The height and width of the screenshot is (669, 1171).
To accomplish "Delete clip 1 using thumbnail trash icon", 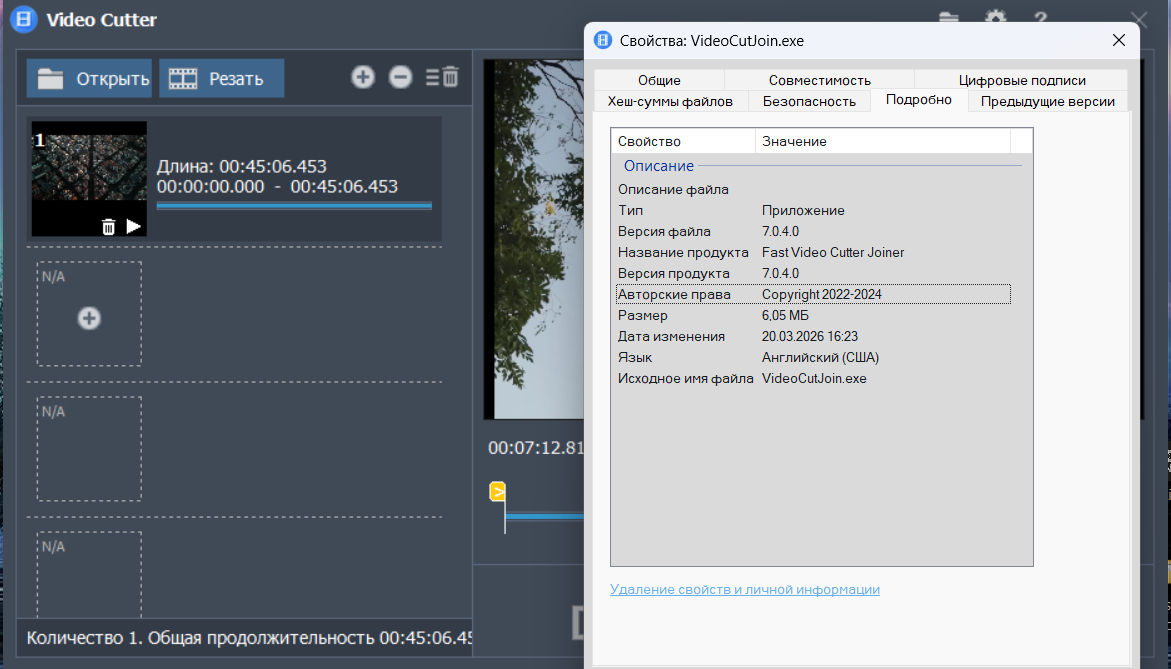I will 109,227.
